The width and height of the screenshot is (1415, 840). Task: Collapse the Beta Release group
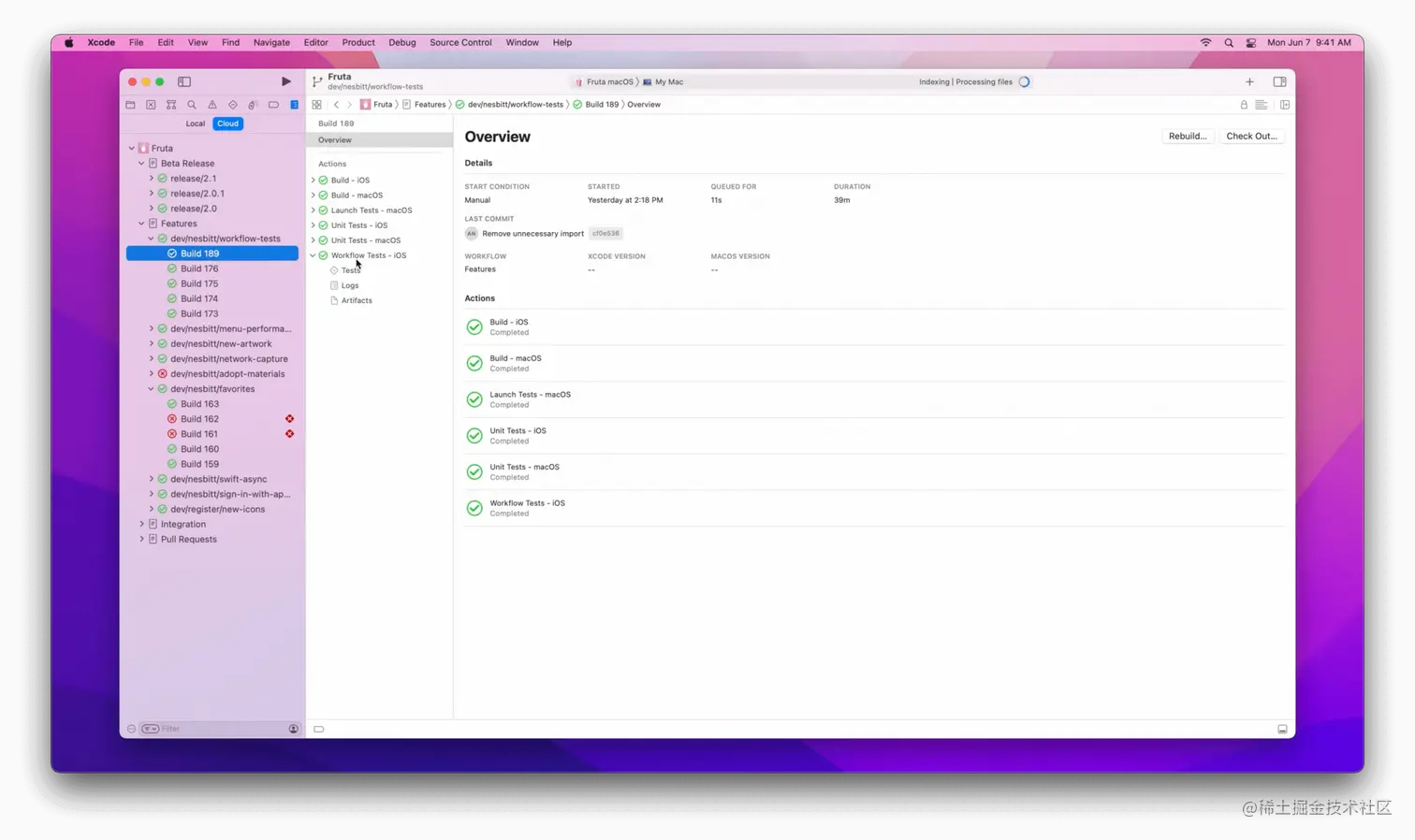[x=141, y=163]
